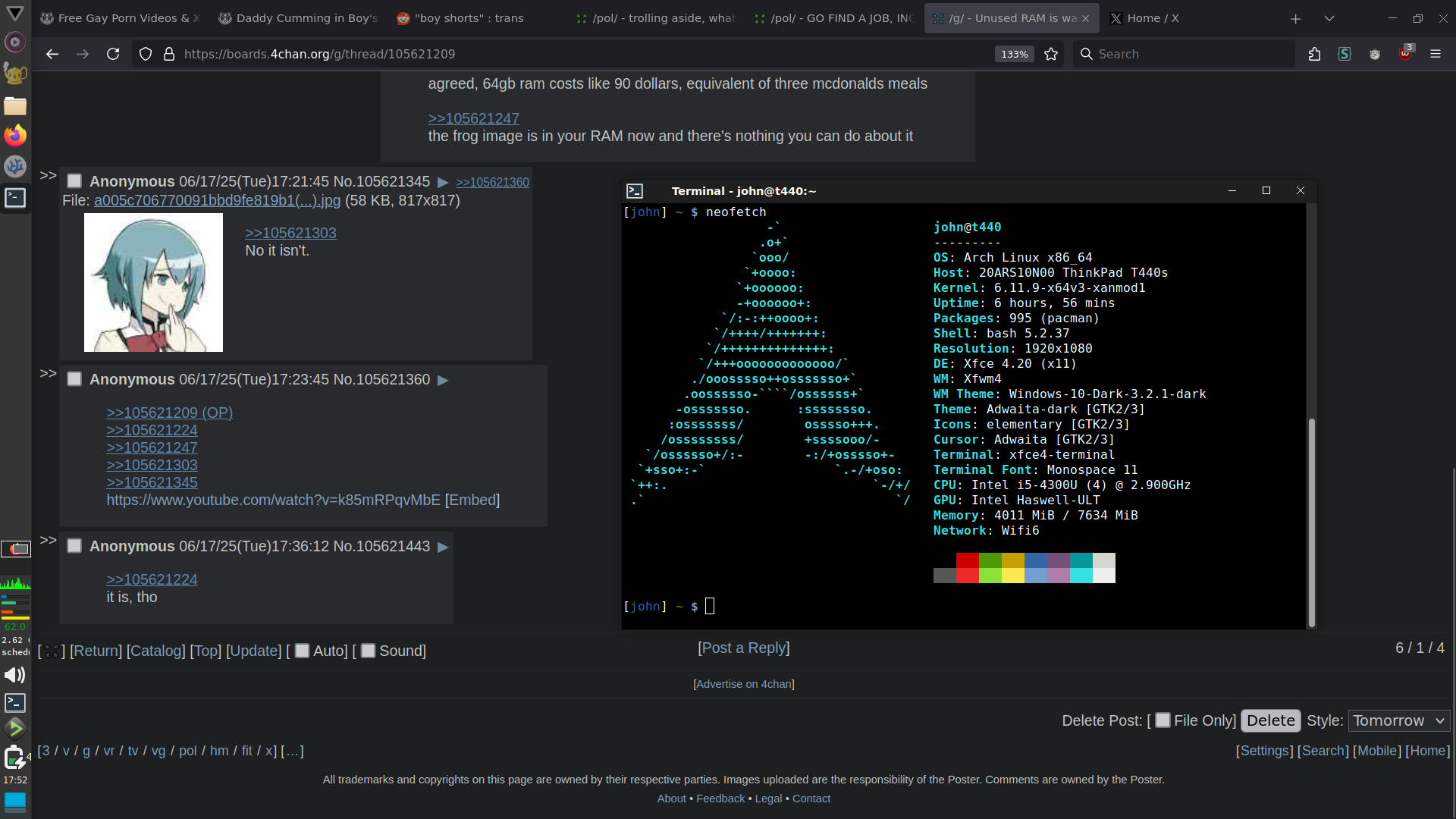This screenshot has width=1456, height=819.
Task: Open the Extensions puzzle icon
Action: pyautogui.click(x=1314, y=54)
